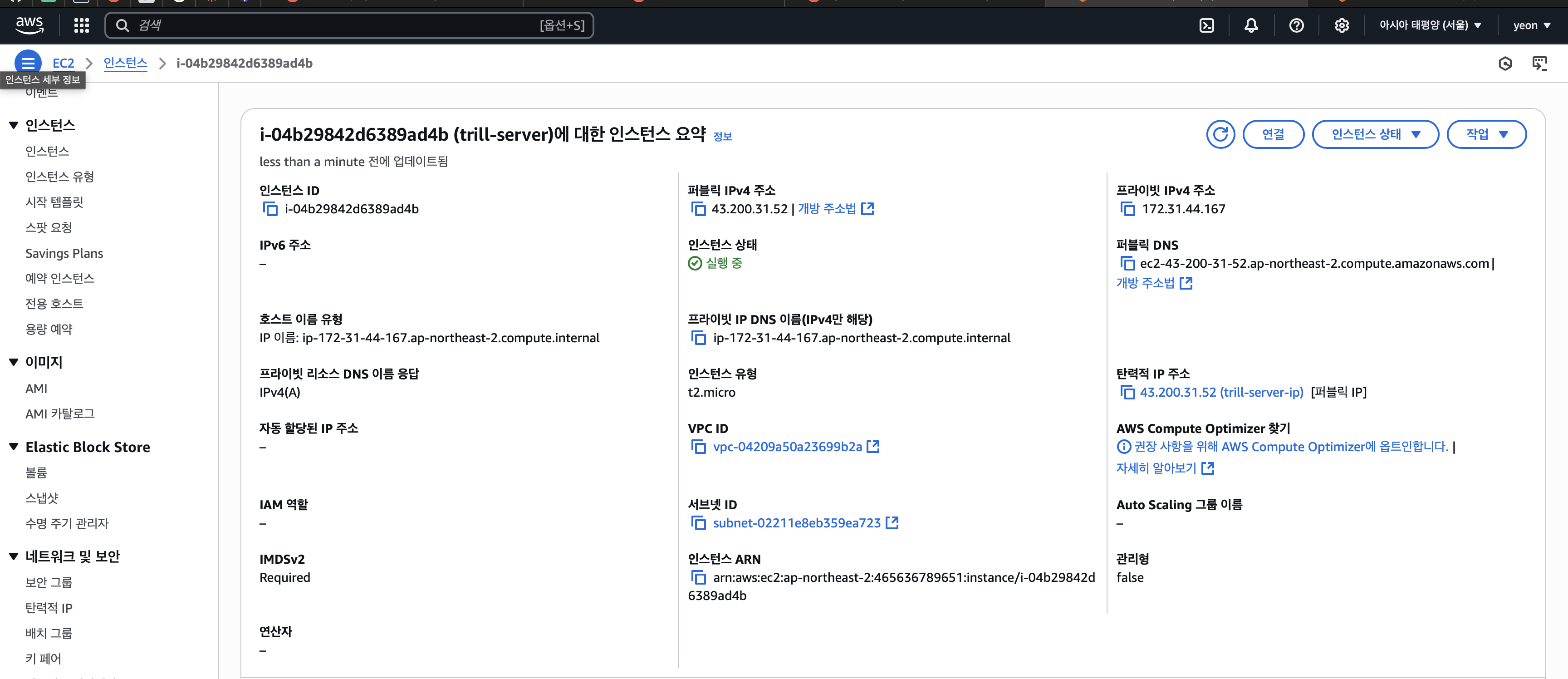
Task: Collapse the Elastic Block Store section
Action: [x=14, y=447]
